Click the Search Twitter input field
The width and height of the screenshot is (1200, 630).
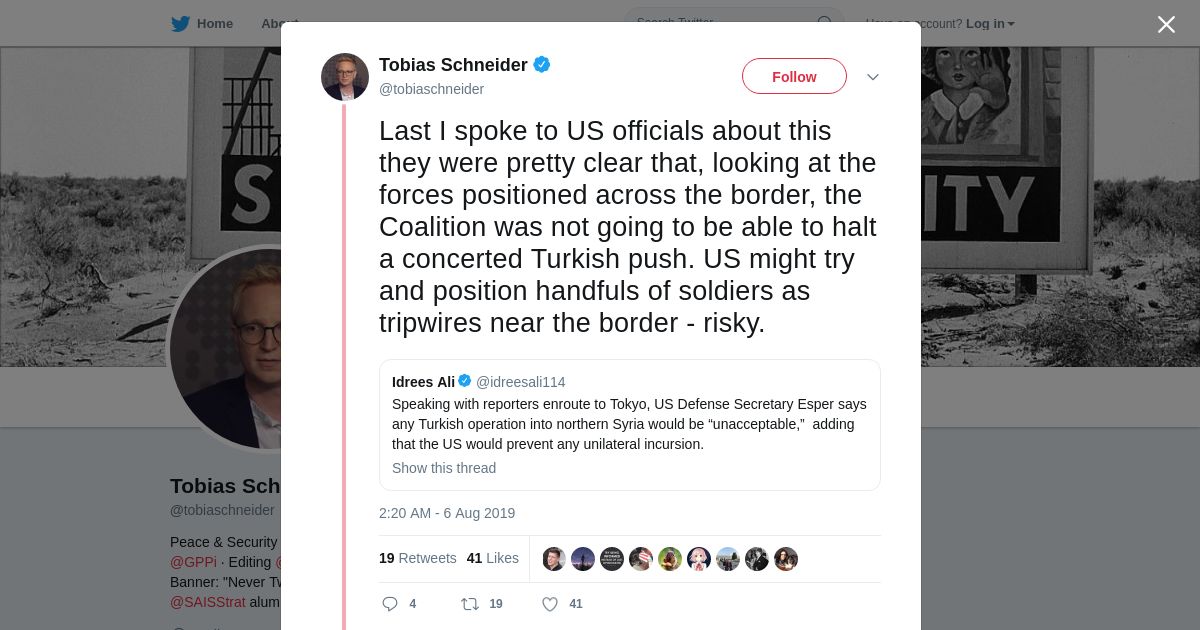pos(720,23)
